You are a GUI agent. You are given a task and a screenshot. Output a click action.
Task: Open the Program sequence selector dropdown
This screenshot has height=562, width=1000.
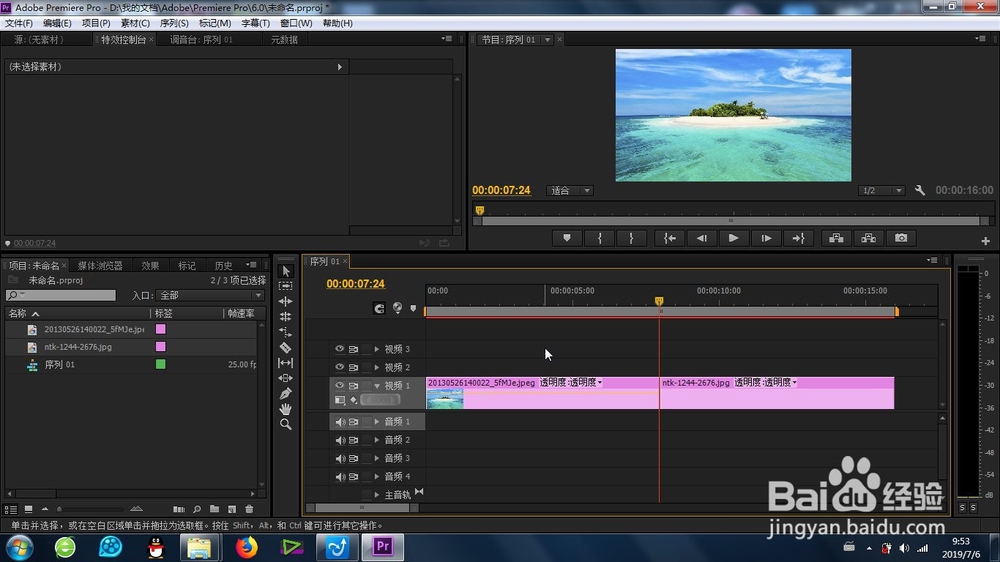coord(547,40)
